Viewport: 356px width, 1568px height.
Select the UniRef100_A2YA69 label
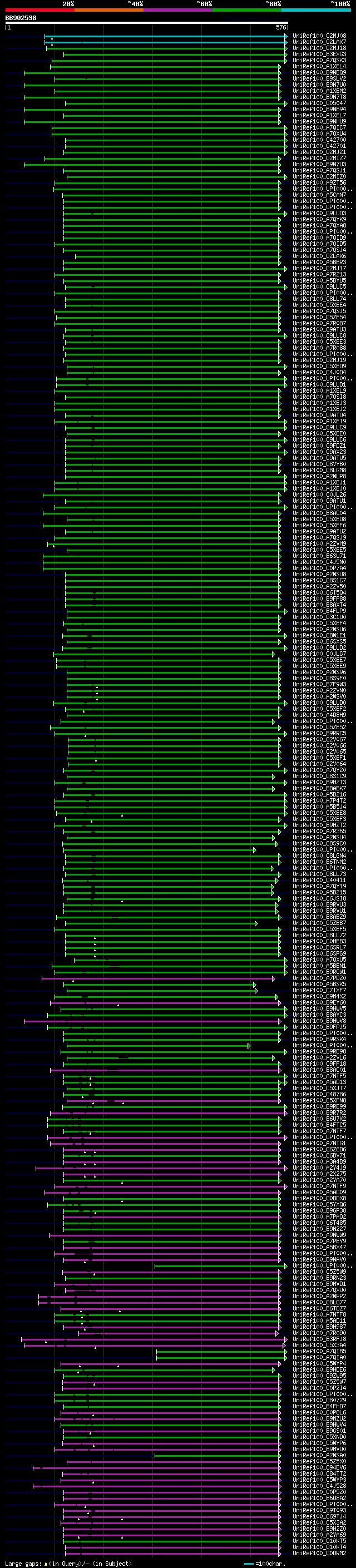[x=319, y=1535]
